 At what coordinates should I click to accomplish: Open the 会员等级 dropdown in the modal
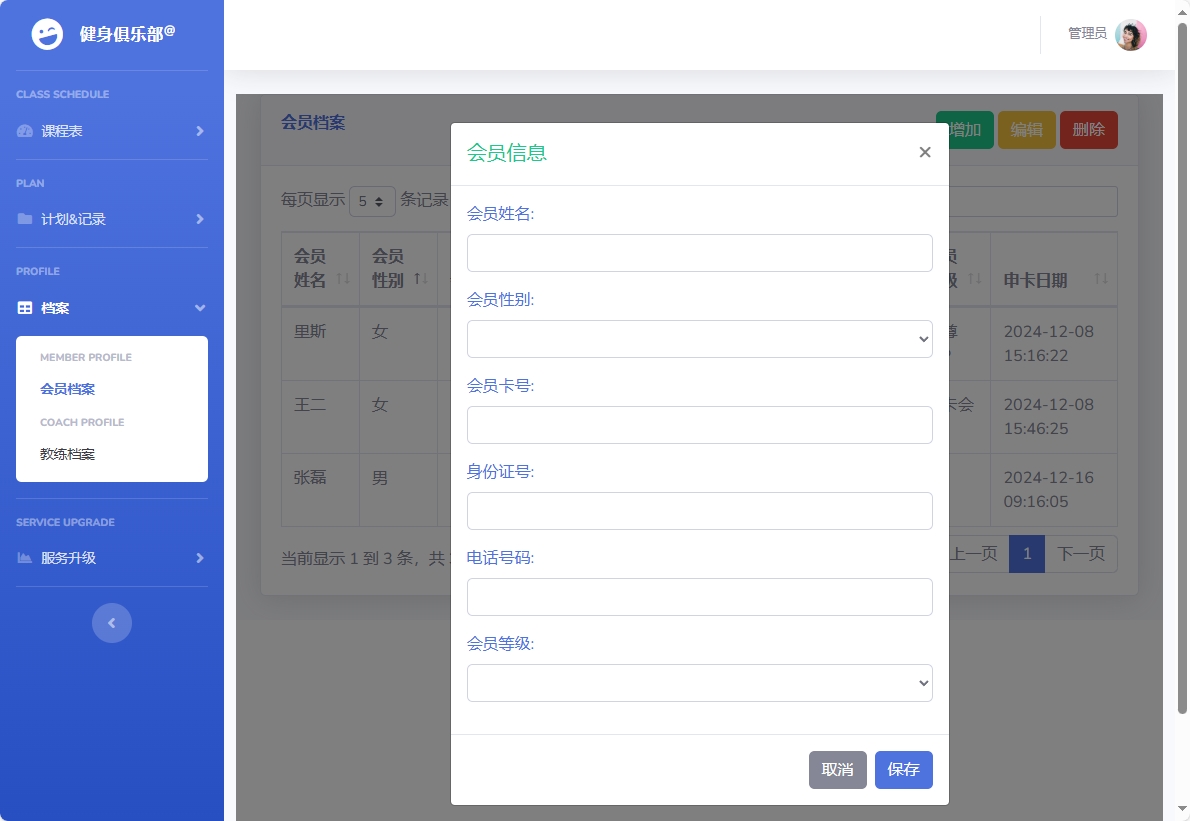[x=699, y=682]
